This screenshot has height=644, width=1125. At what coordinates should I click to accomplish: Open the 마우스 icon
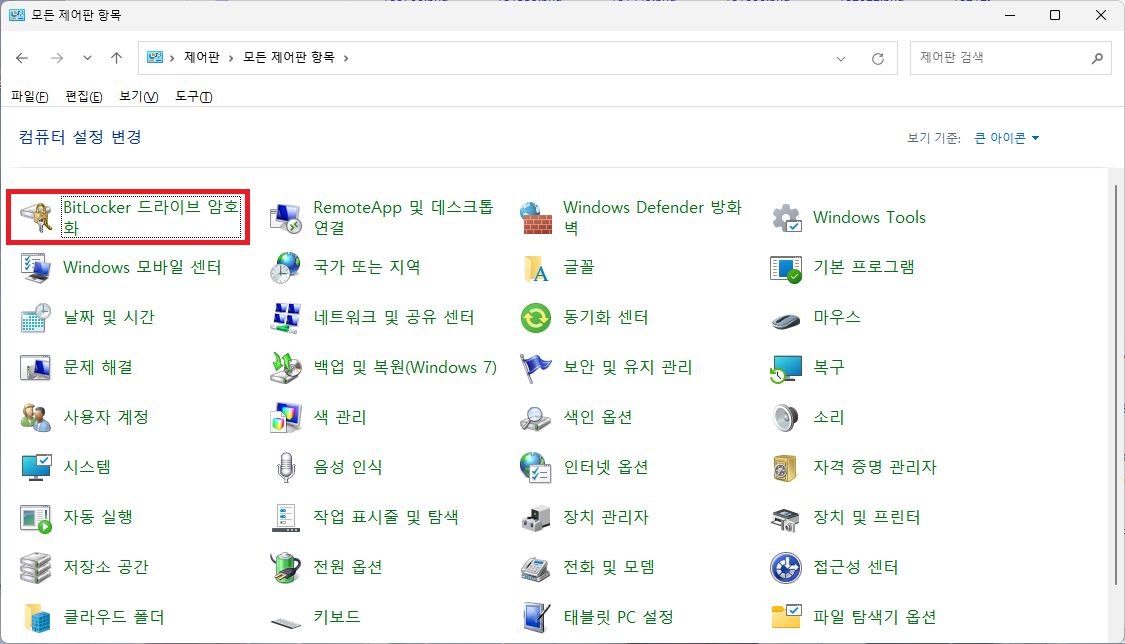click(x=786, y=319)
